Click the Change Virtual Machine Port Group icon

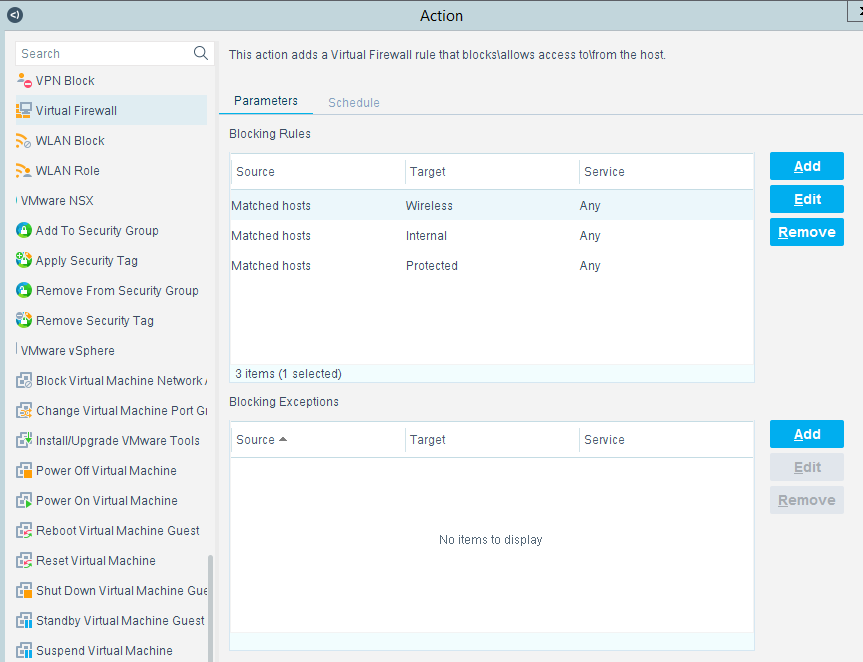(x=24, y=411)
